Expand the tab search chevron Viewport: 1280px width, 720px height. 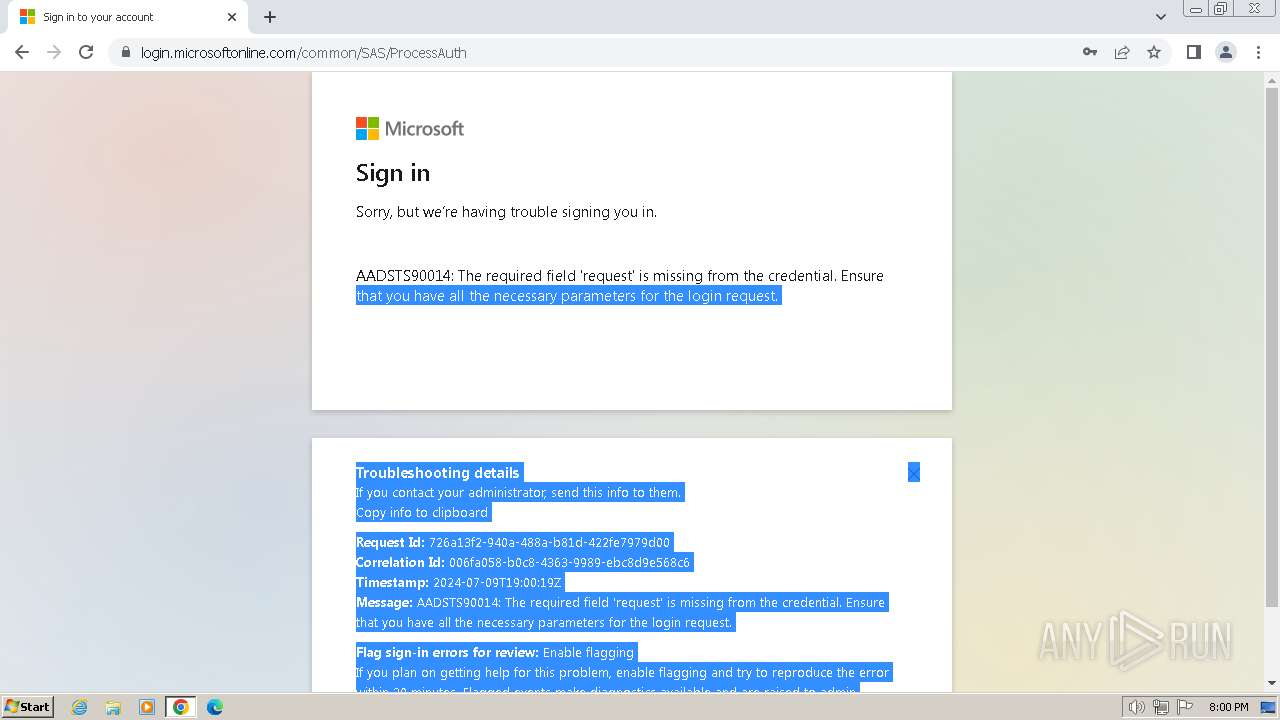pyautogui.click(x=1161, y=17)
